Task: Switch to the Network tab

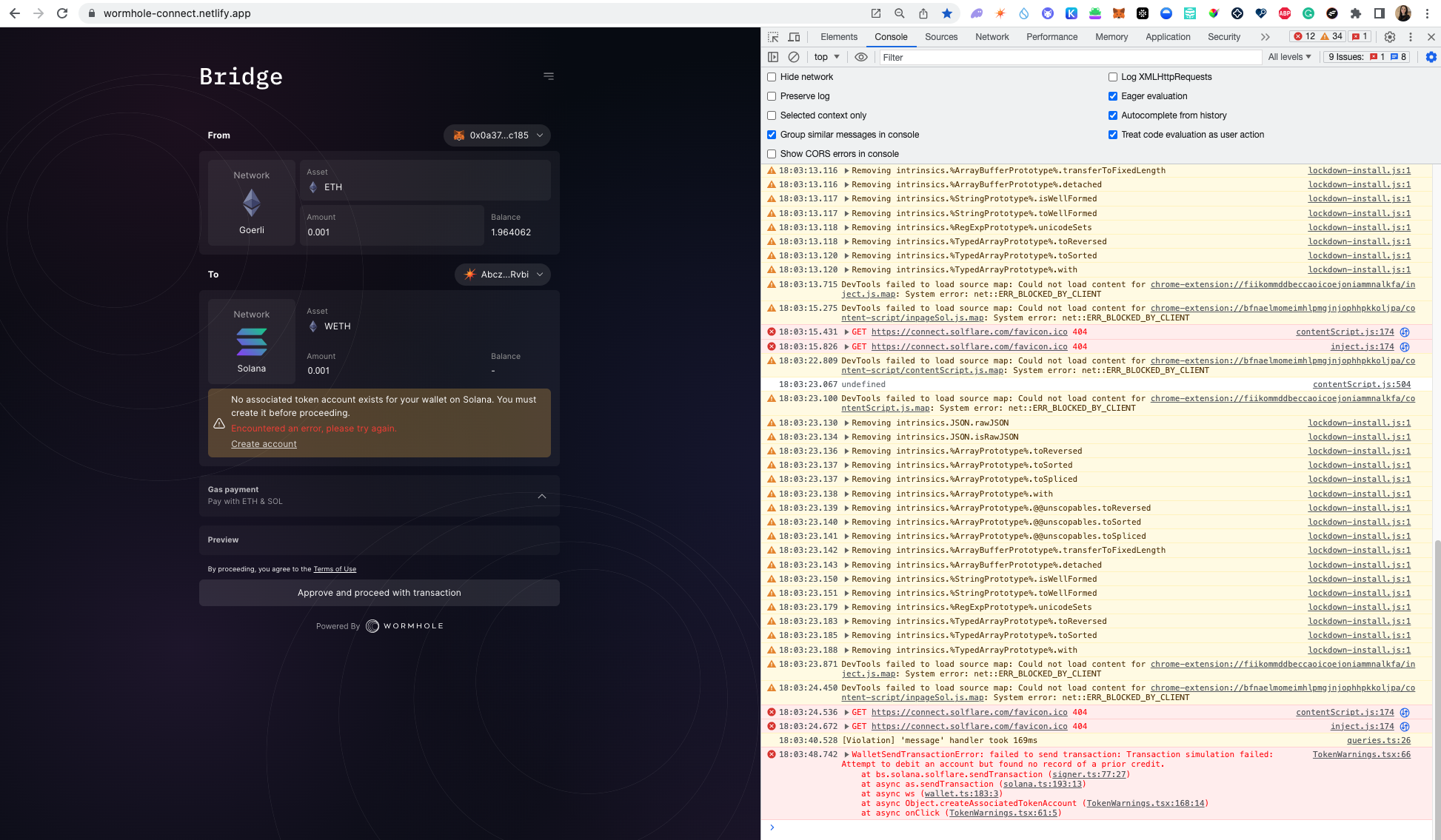Action: click(992, 36)
